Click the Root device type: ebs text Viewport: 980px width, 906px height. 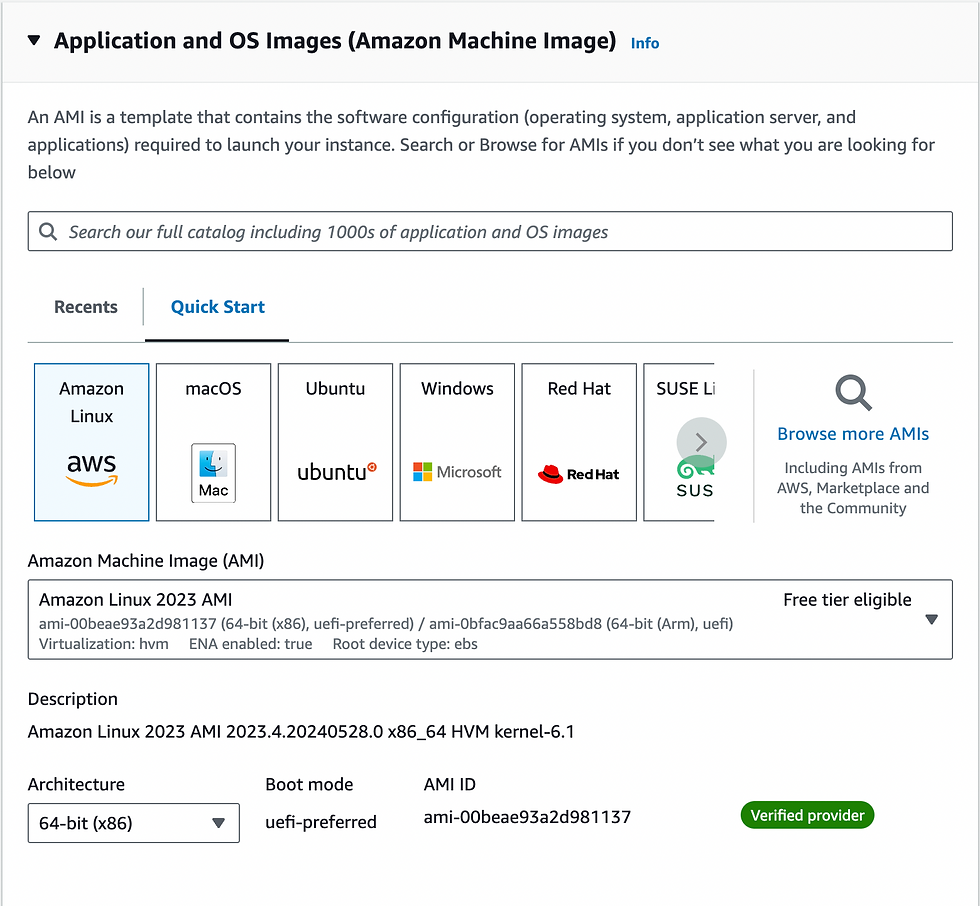pyautogui.click(x=405, y=644)
